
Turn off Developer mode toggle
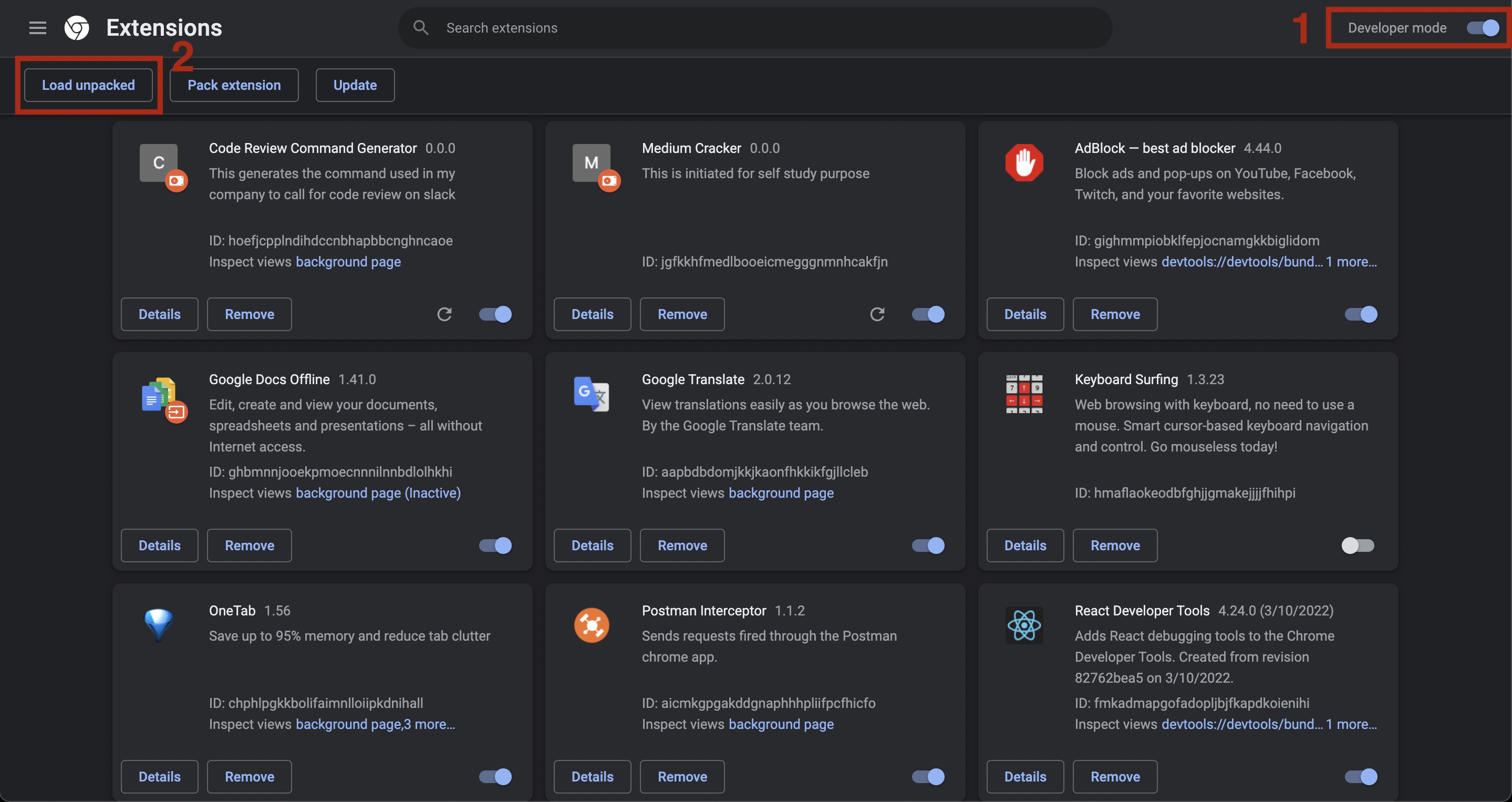(1483, 28)
